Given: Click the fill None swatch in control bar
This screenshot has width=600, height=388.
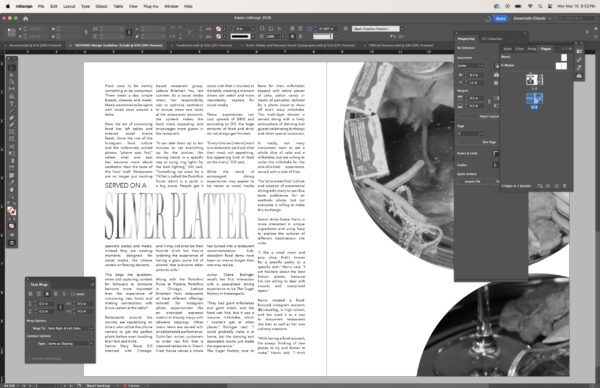Looking at the screenshot, I should (x=218, y=29).
